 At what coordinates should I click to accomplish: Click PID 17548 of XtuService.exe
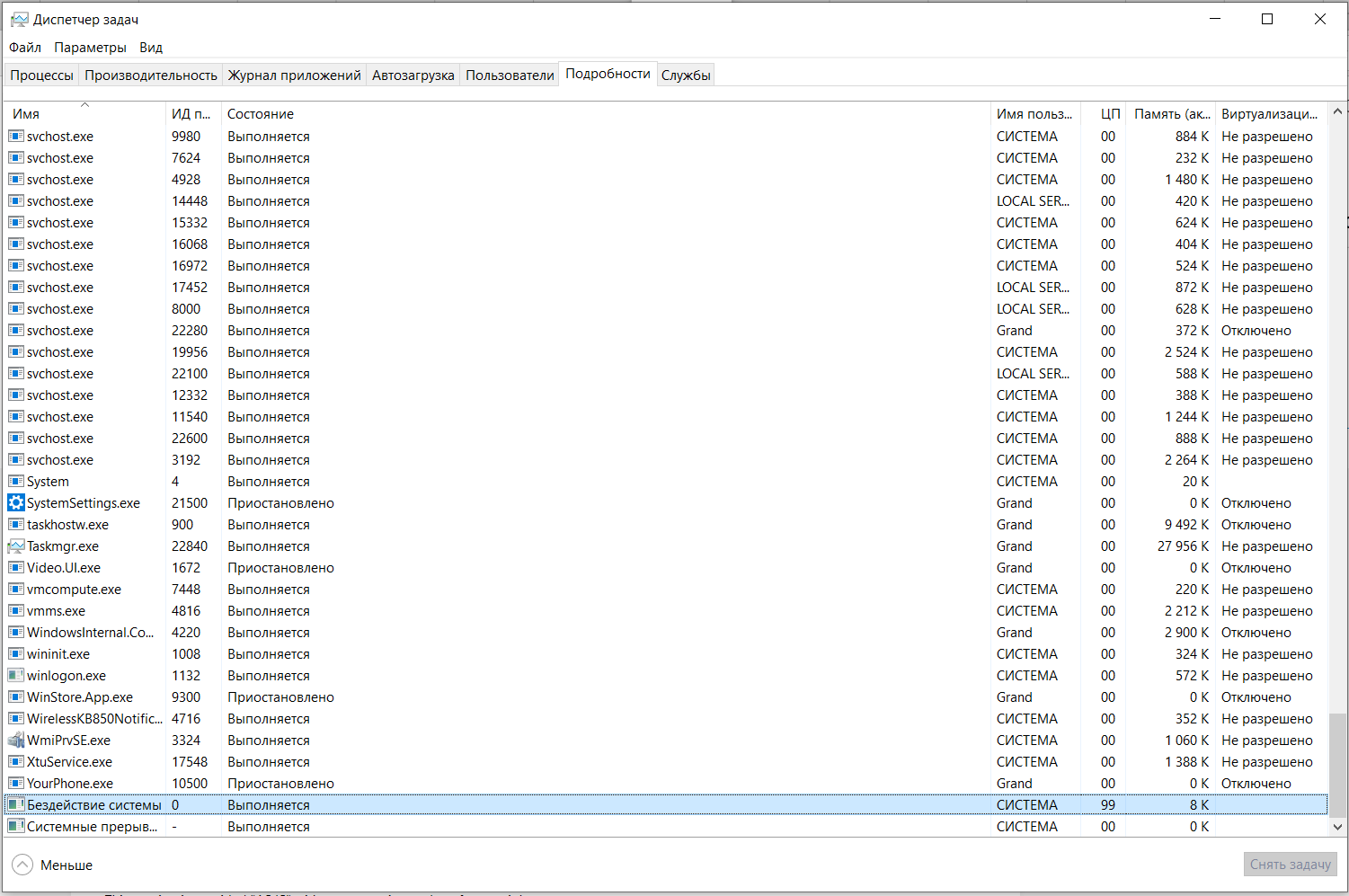[x=190, y=762]
